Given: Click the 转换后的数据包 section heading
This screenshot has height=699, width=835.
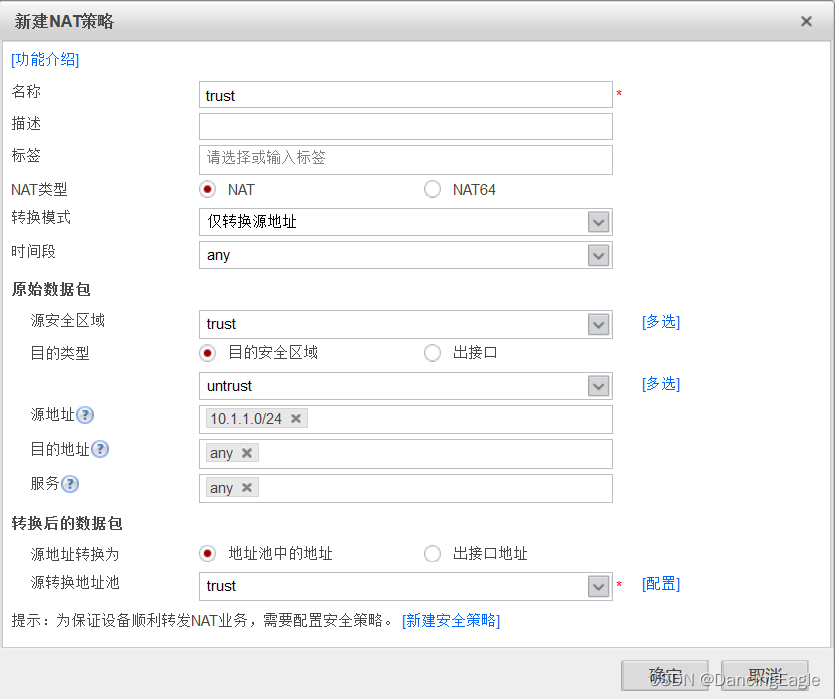Looking at the screenshot, I should point(67,523).
